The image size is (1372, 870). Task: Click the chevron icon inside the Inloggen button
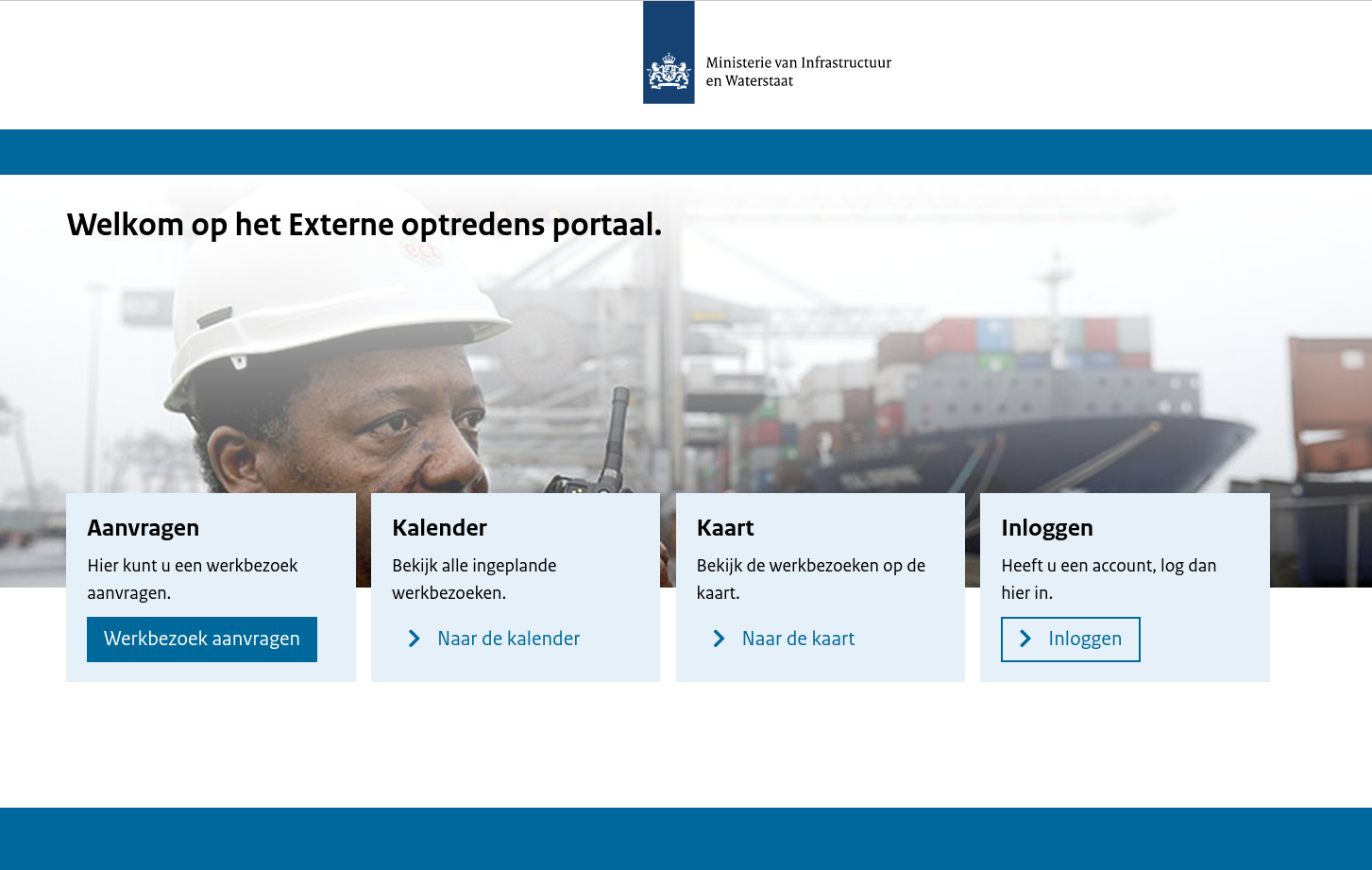click(x=1025, y=640)
